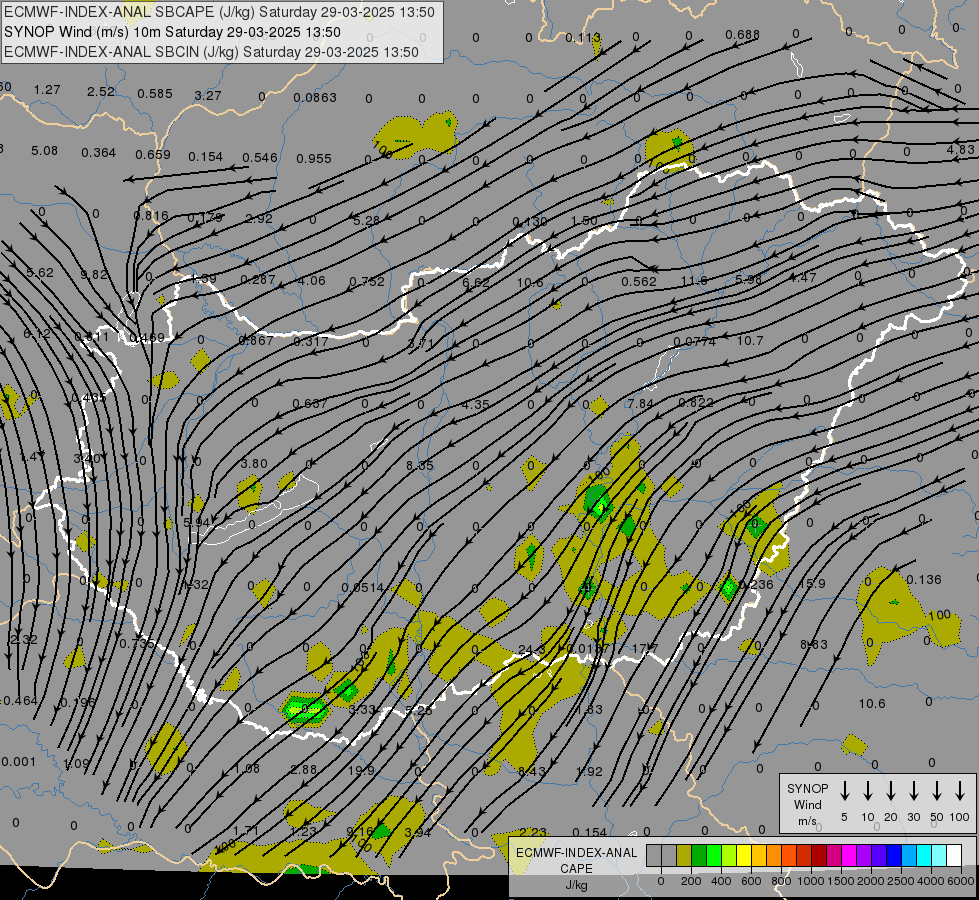Screen dimensions: 979x900
Task: Click the map value 4.35
Action: [x=475, y=405]
